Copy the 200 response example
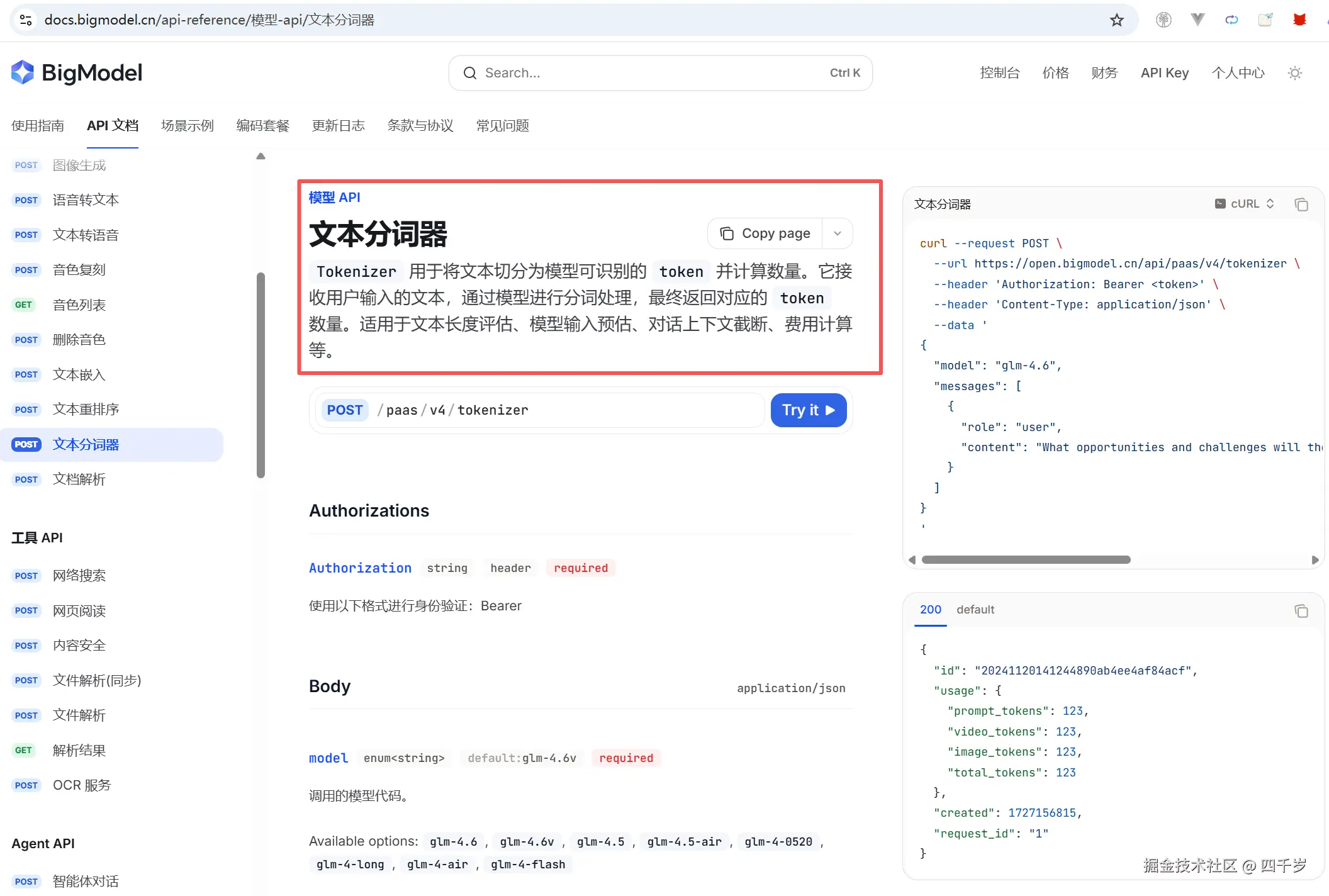Image resolution: width=1329 pixels, height=896 pixels. tap(1301, 611)
